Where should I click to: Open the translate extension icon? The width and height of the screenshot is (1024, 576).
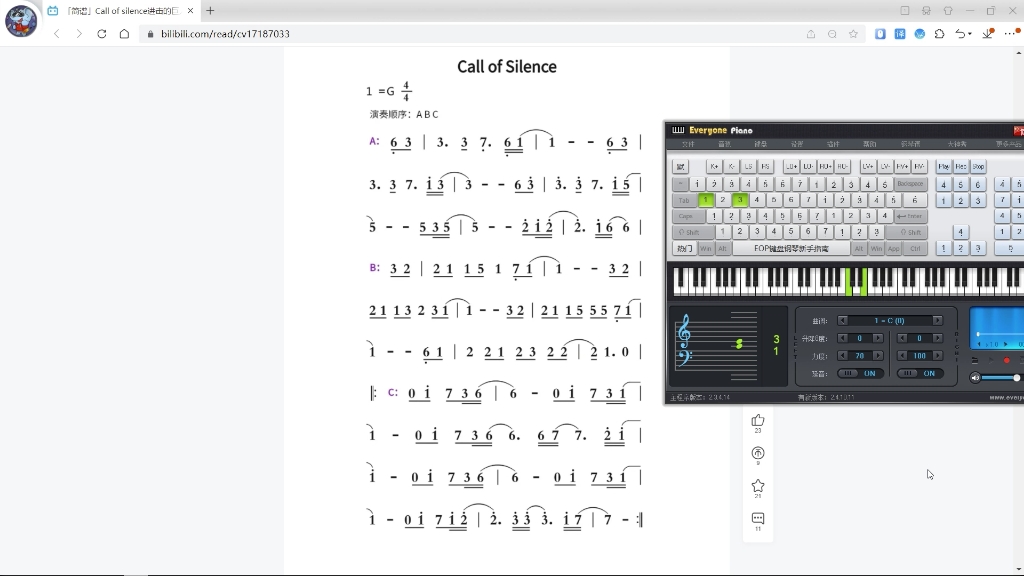click(900, 34)
